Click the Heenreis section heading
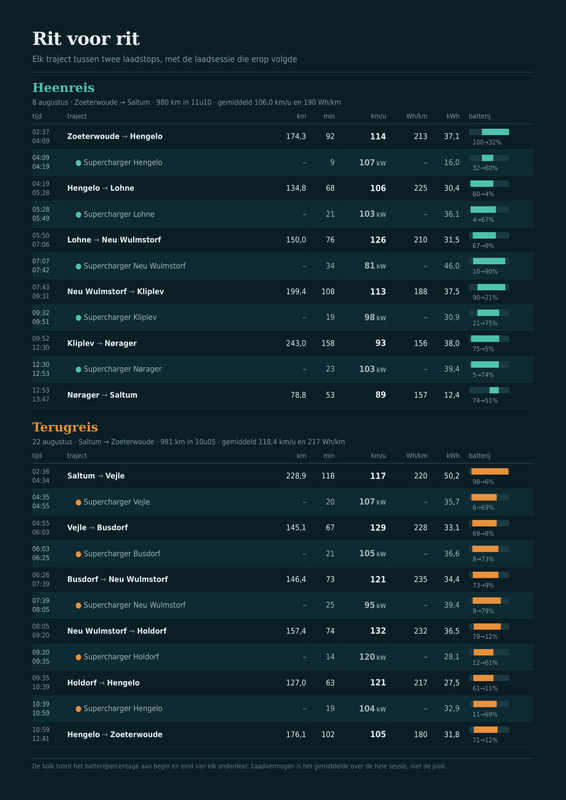This screenshot has width=566, height=800. pyautogui.click(x=63, y=88)
